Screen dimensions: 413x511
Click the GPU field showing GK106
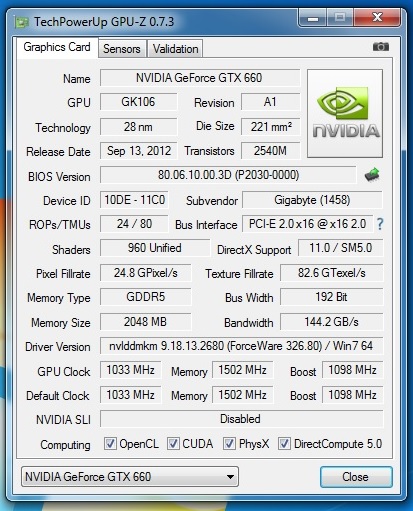138,102
